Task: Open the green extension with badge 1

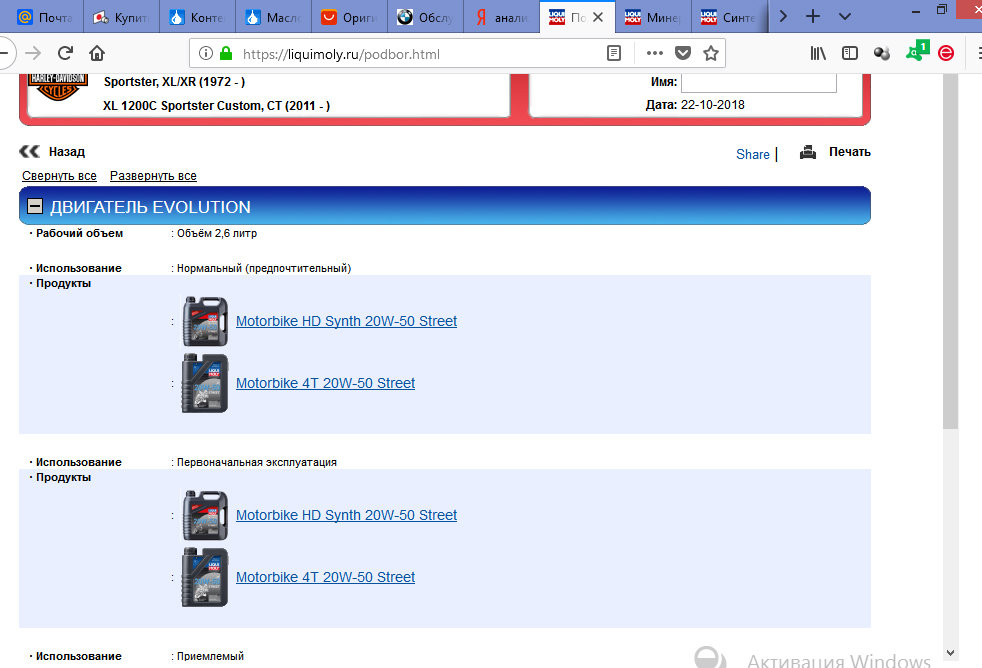Action: tap(917, 51)
